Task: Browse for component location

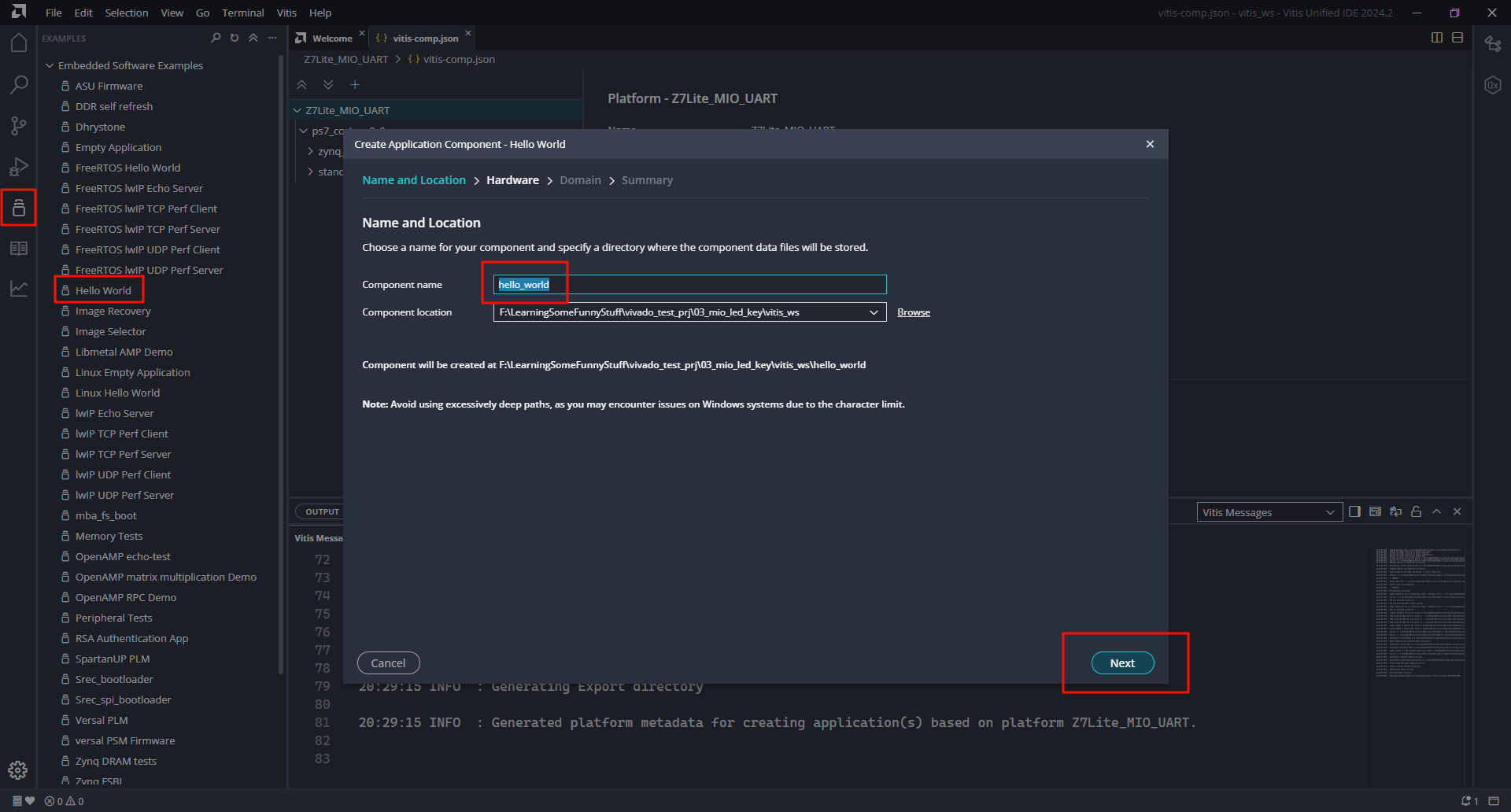Action: 914,312
